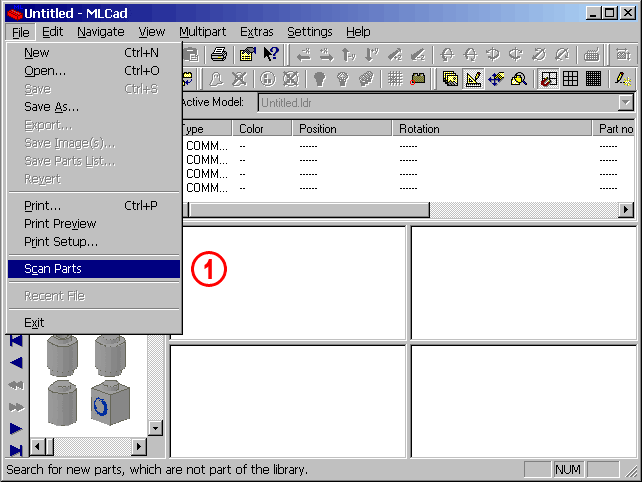642x482 pixels.
Task: Open the options icon next to Print
Action: click(x=247, y=54)
